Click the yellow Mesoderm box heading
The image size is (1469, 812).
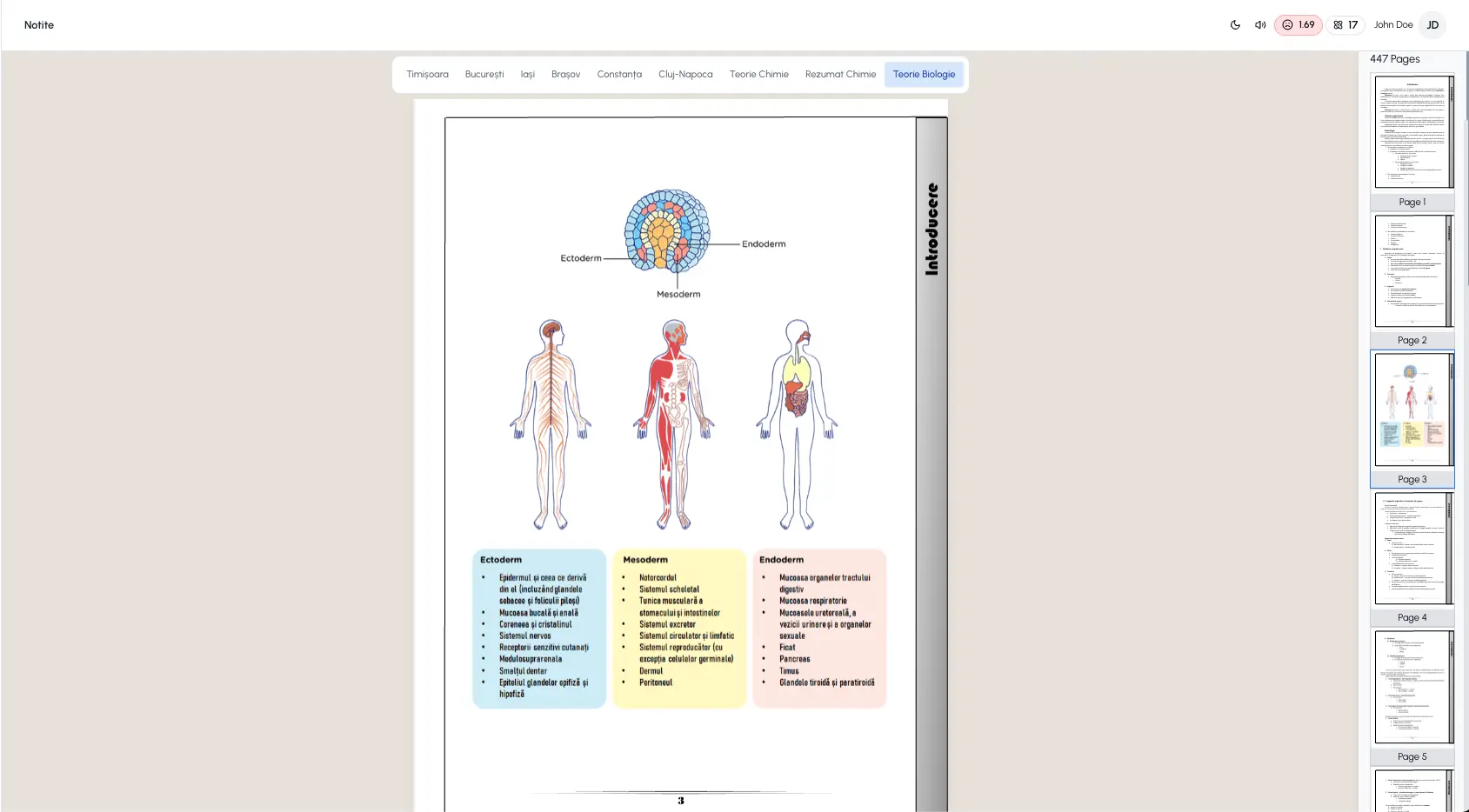[645, 560]
